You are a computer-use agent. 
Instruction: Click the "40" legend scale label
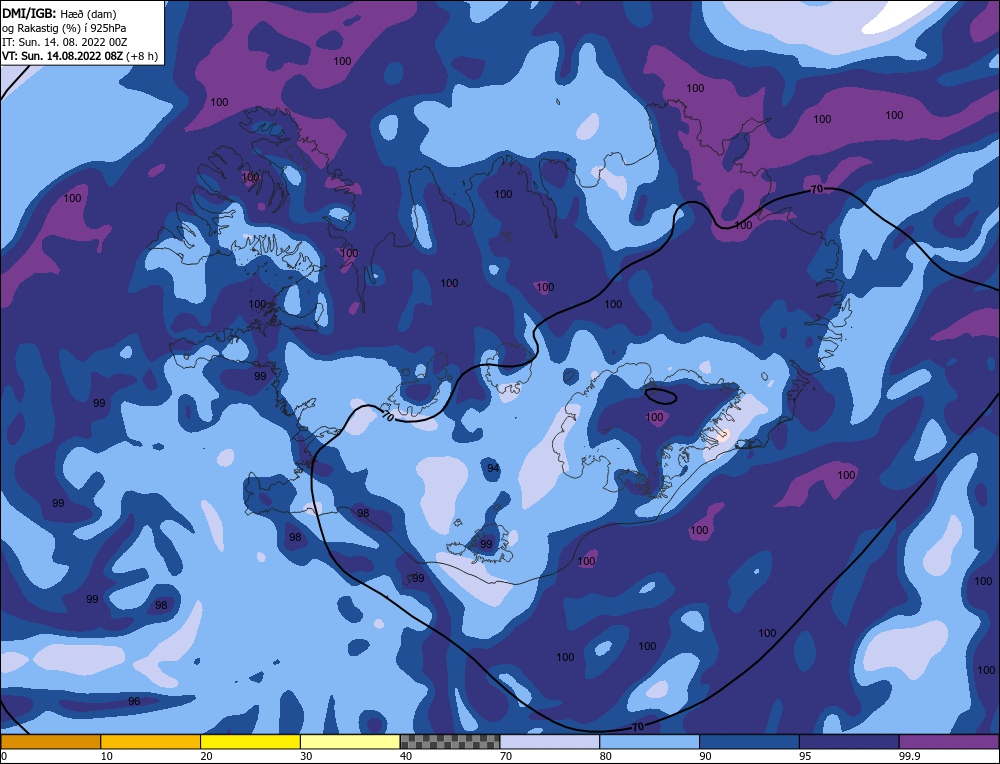[x=406, y=756]
